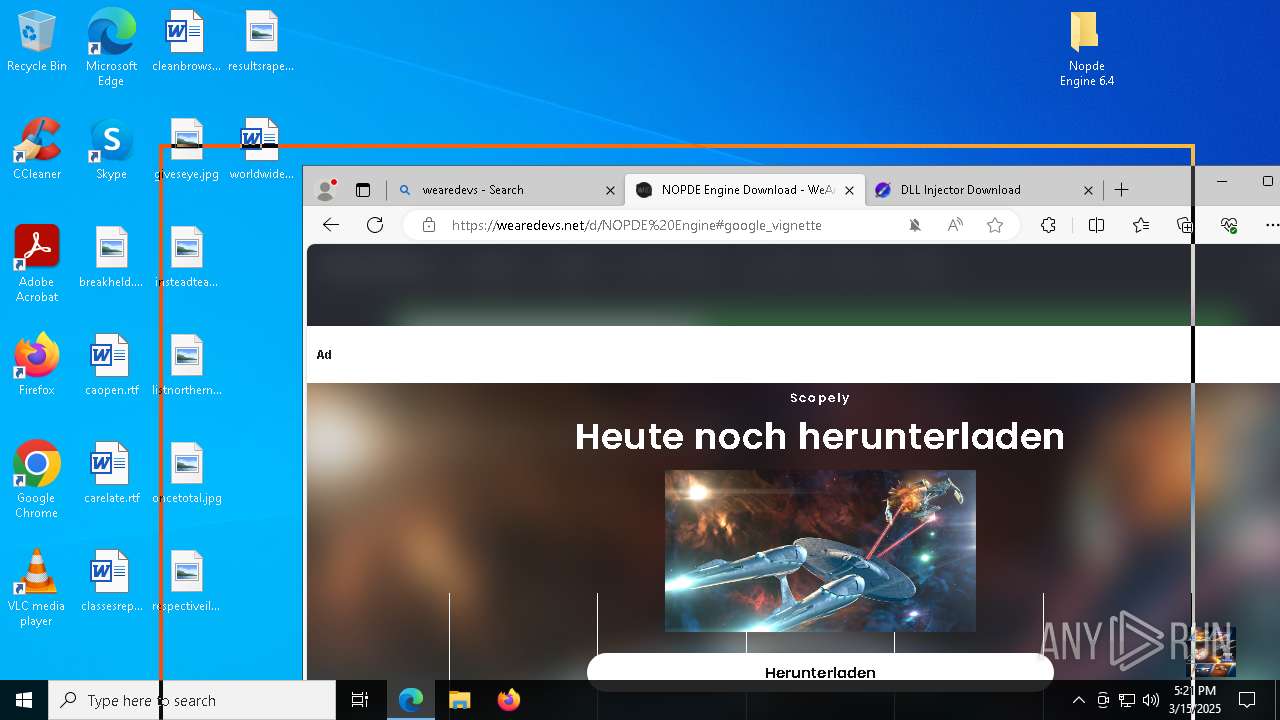
Task: Toggle Edge split screen icon
Action: click(1096, 225)
